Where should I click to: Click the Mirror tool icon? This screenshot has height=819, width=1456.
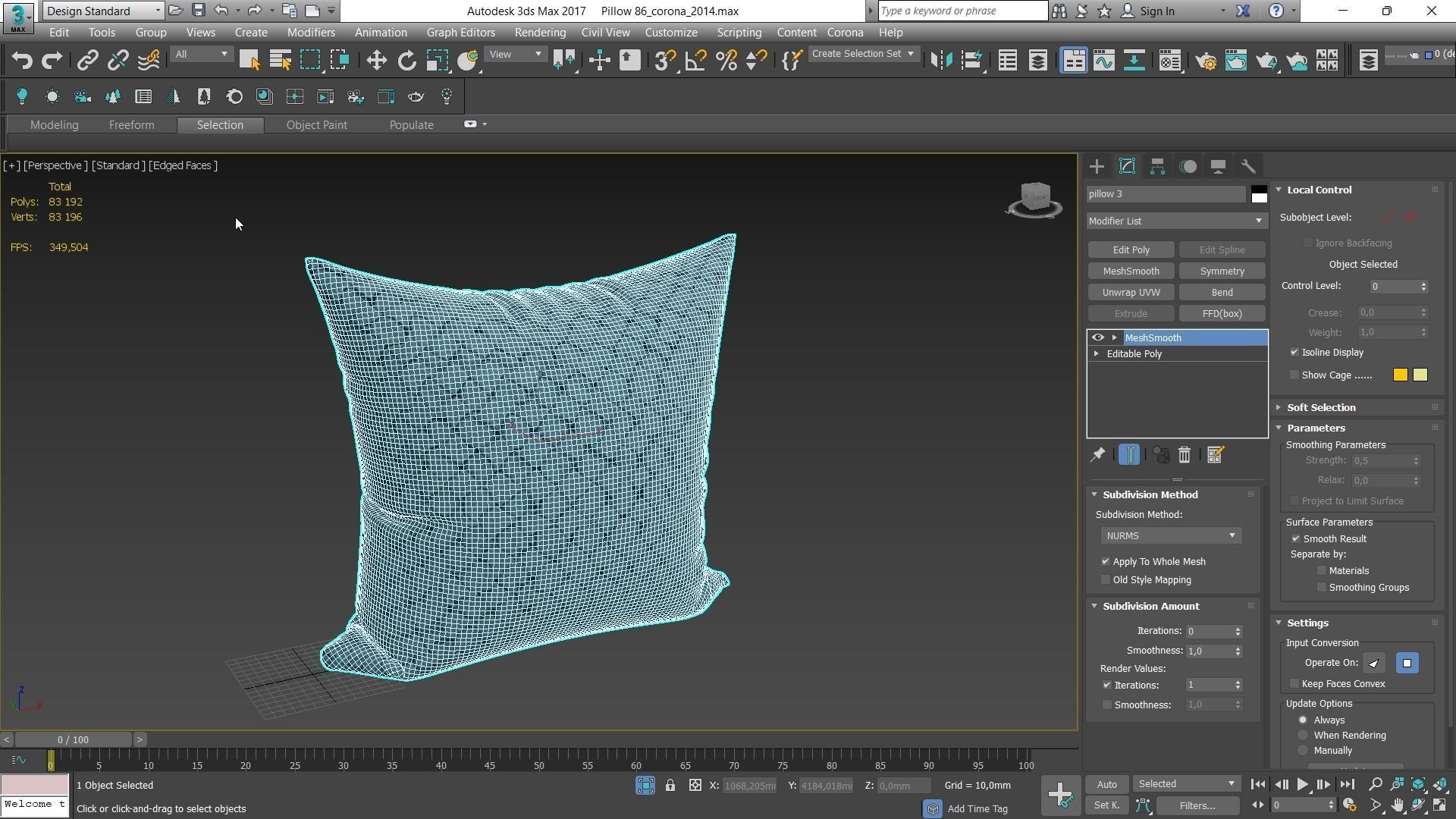click(941, 61)
